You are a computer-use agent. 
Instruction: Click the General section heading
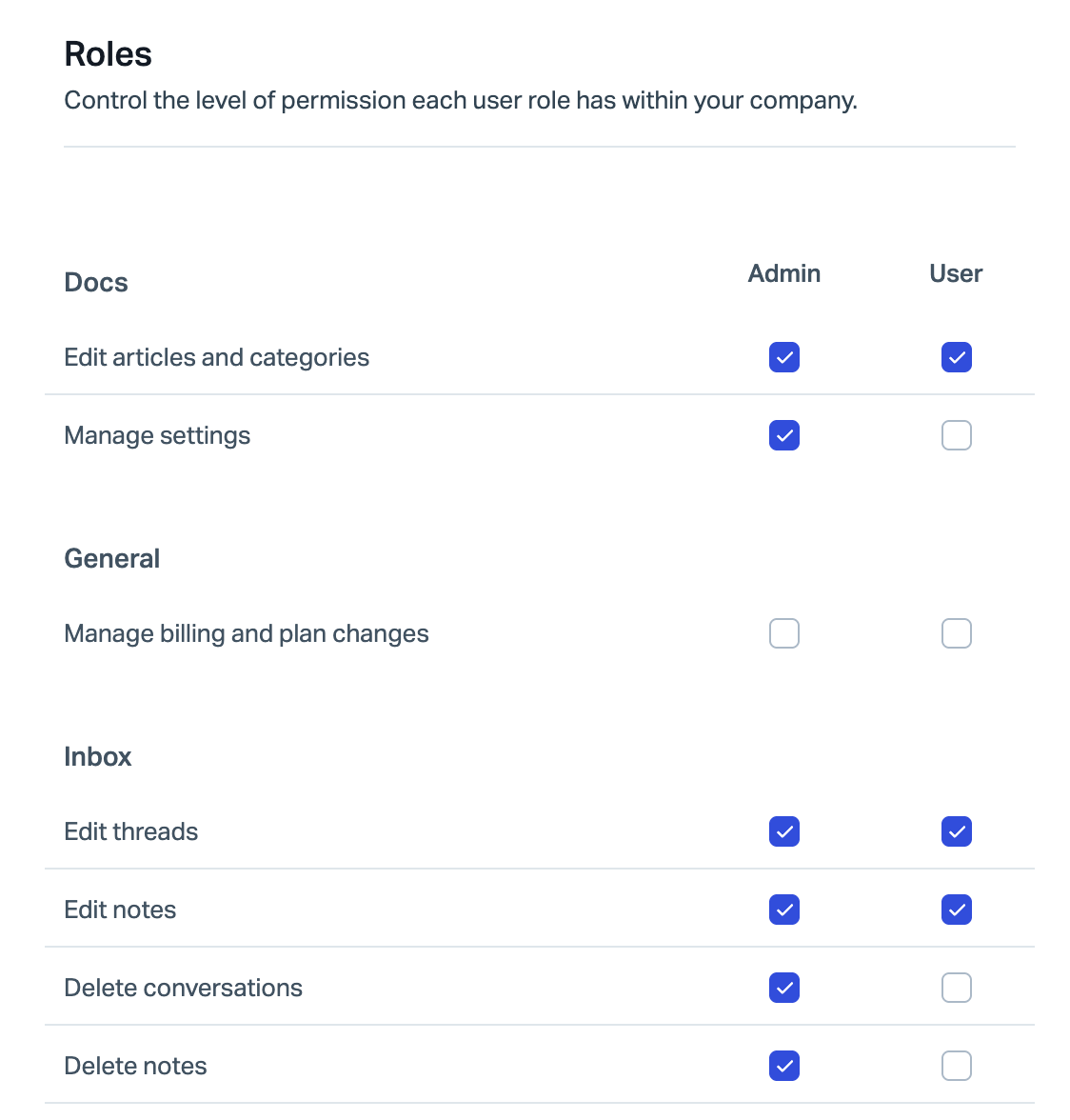[112, 559]
